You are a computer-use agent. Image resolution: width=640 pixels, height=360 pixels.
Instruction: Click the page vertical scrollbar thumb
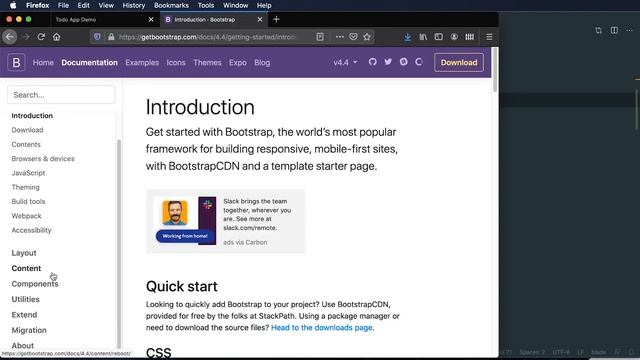click(x=495, y=70)
